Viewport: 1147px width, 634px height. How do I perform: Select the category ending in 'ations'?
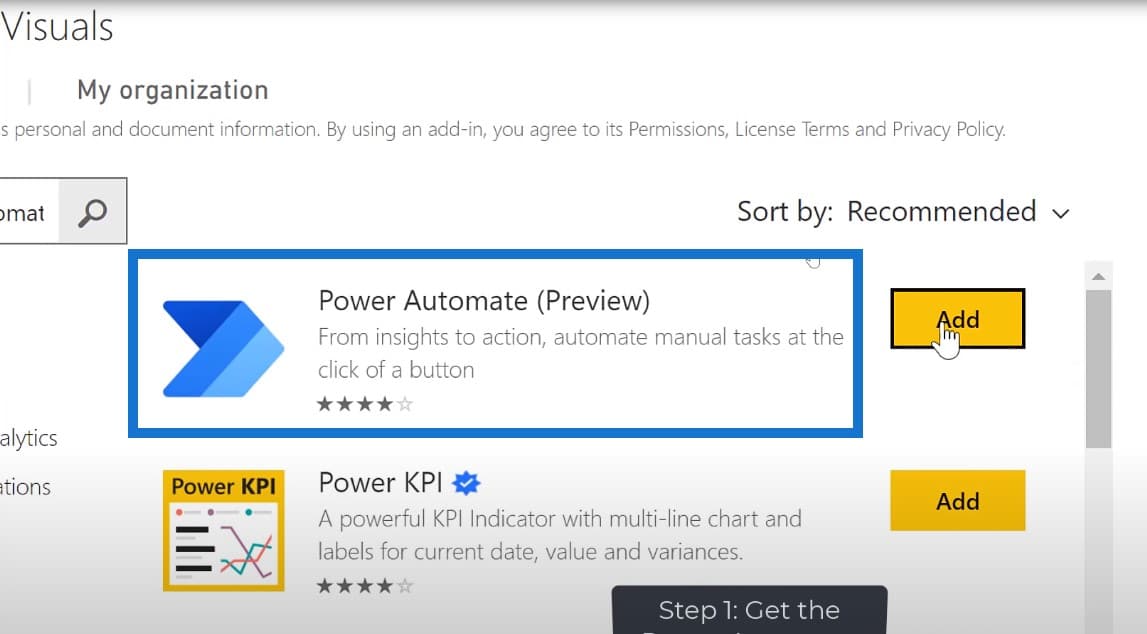26,487
